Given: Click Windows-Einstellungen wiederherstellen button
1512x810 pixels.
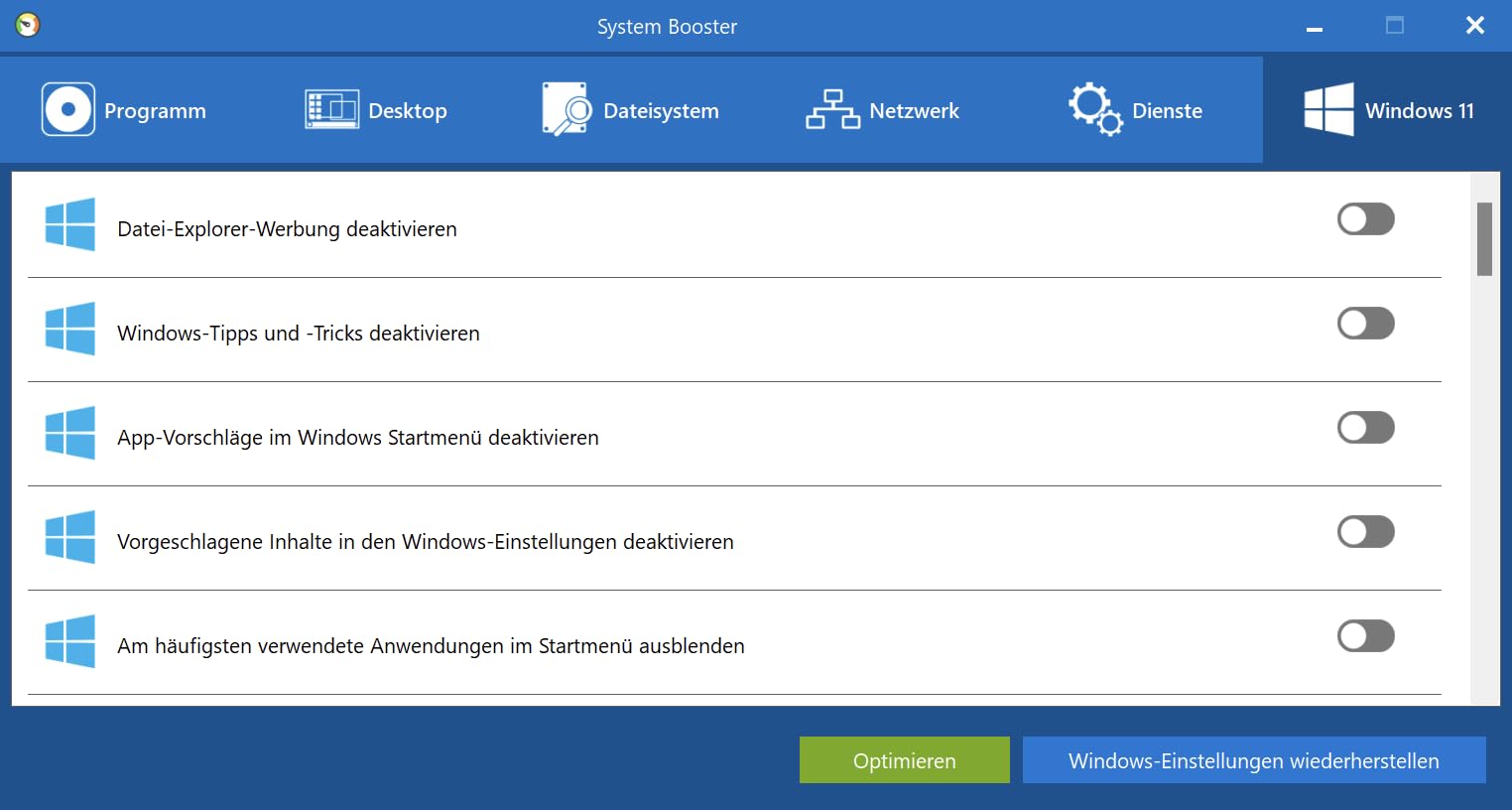Looking at the screenshot, I should pos(1254,760).
